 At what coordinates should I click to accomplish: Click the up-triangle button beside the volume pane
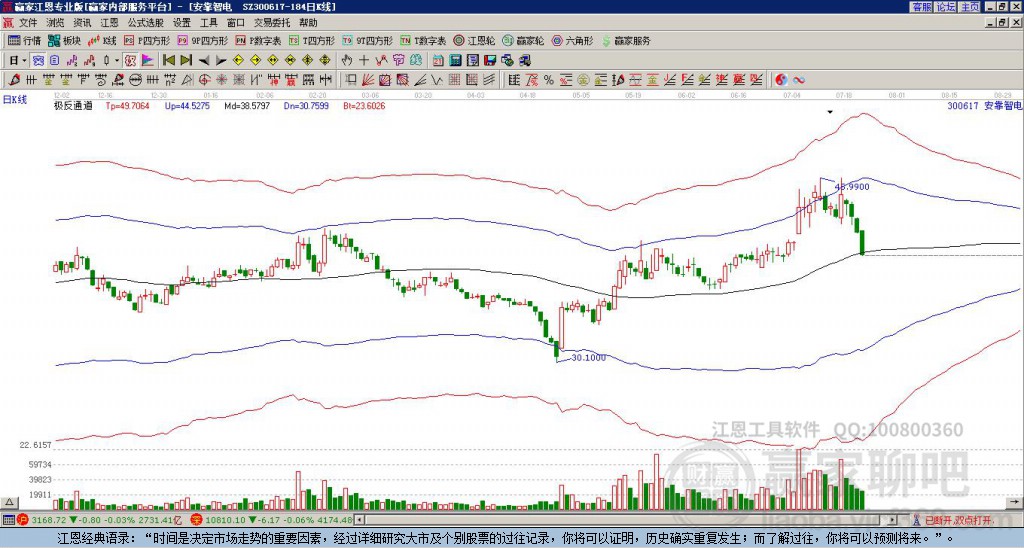pyautogui.click(x=9, y=502)
